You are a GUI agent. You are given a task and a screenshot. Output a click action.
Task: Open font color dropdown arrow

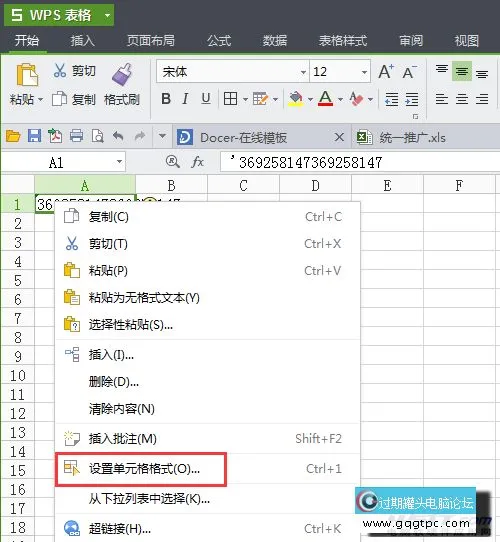[x=340, y=100]
